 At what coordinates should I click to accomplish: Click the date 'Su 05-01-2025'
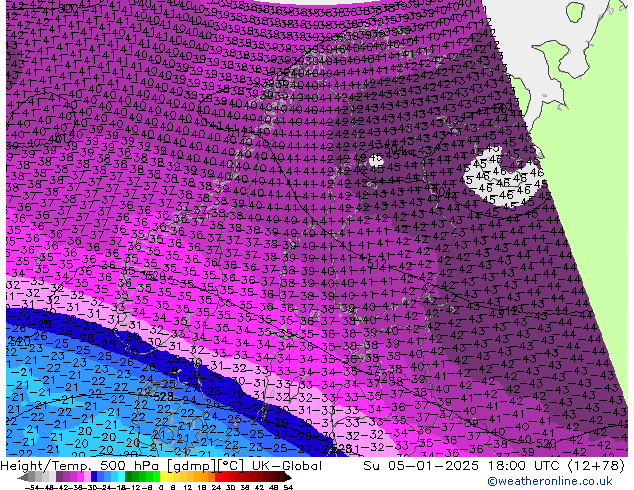[x=421, y=466]
